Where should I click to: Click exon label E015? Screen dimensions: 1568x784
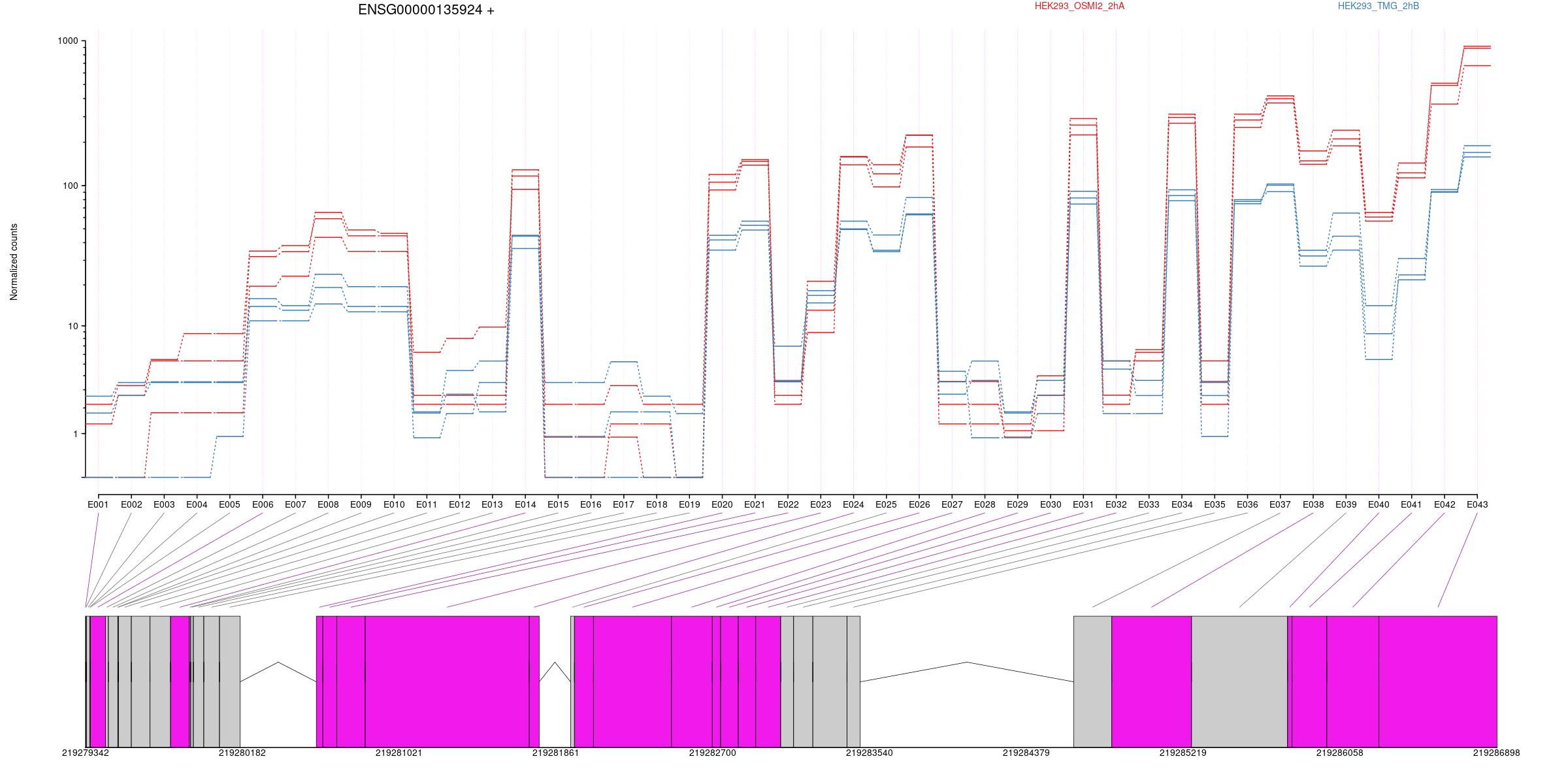click(x=558, y=504)
